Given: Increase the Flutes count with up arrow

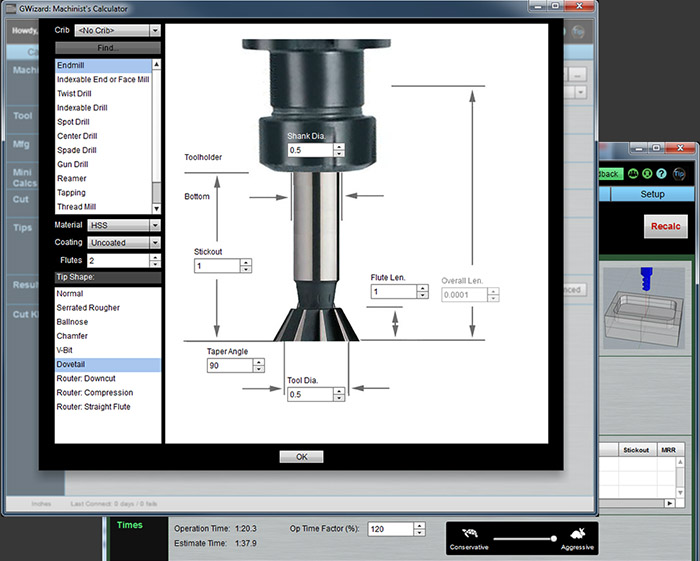Looking at the screenshot, I should point(155,256).
